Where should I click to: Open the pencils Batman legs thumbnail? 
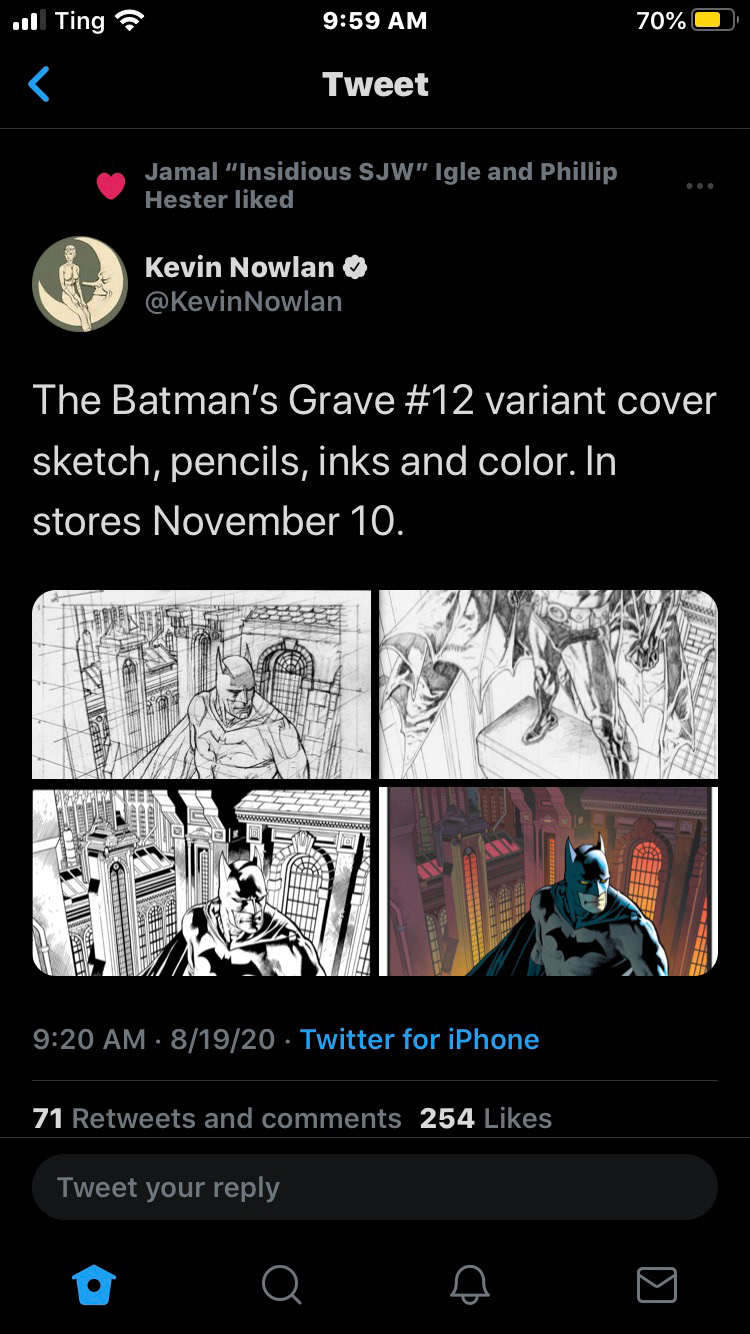point(548,684)
